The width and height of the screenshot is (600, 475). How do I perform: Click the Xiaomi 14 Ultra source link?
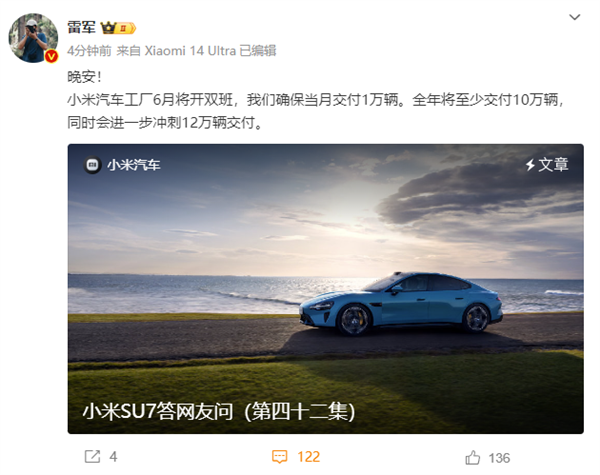pyautogui.click(x=190, y=51)
